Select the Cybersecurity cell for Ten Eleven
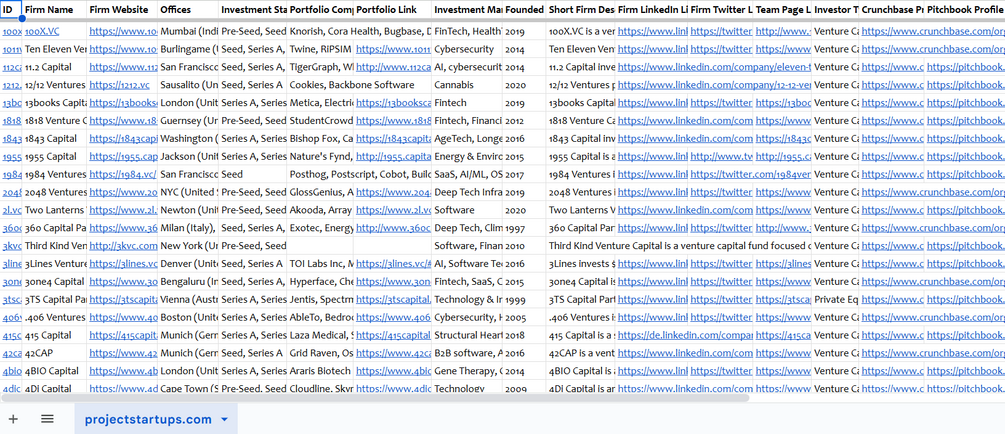1005x434 pixels. tap(467, 49)
